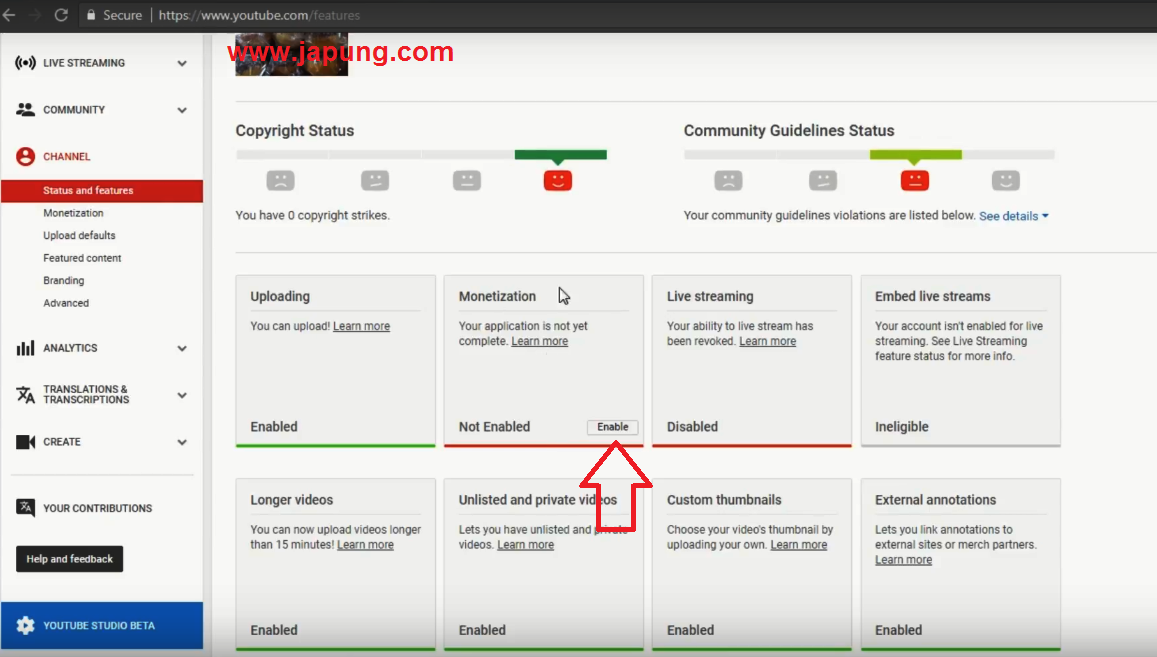Click Learn more in the Monetization card

[539, 341]
